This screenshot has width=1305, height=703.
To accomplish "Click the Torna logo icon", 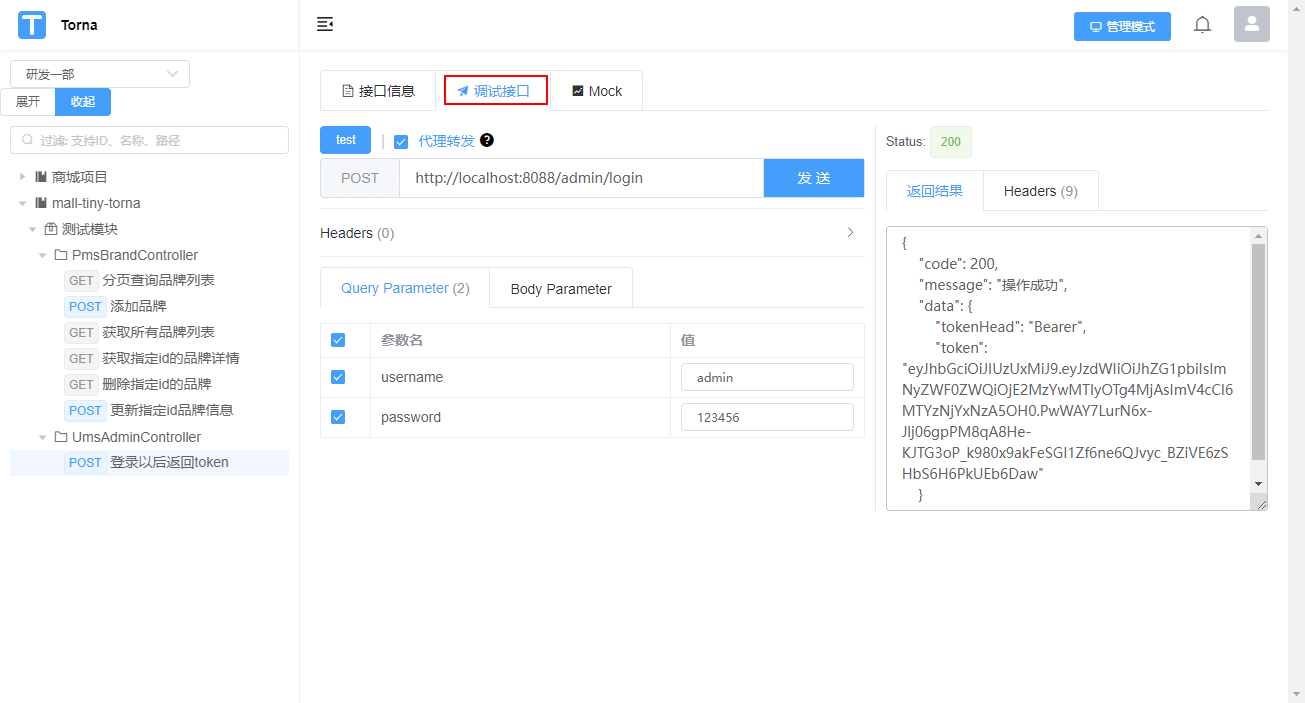I will pyautogui.click(x=32, y=25).
